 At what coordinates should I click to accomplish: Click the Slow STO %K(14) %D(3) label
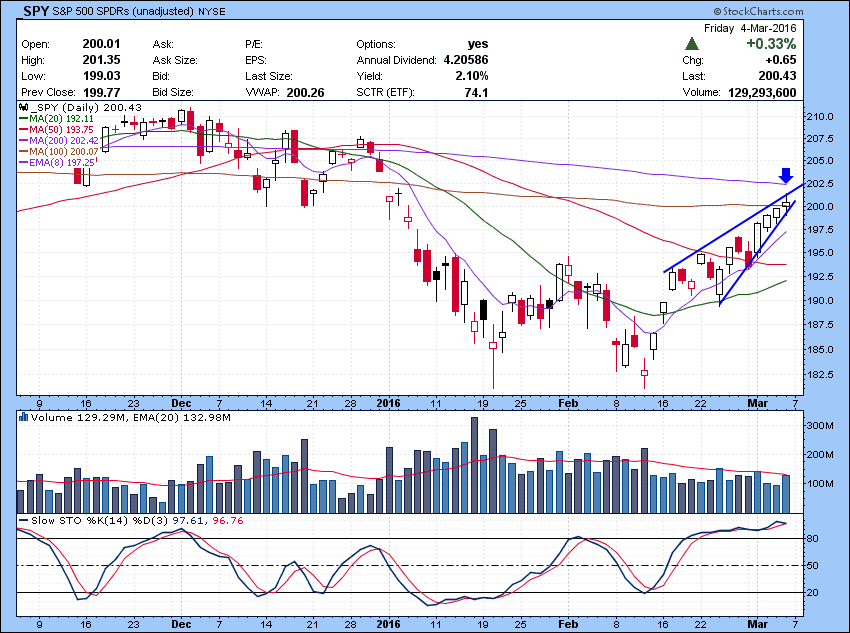(100, 520)
